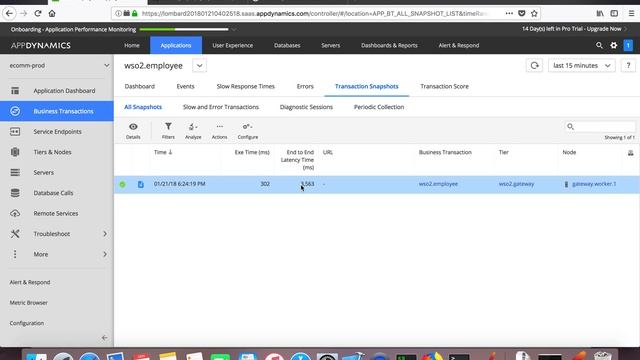Click the Service Endpoints sidebar icon
The width and height of the screenshot is (640, 360).
15,131
